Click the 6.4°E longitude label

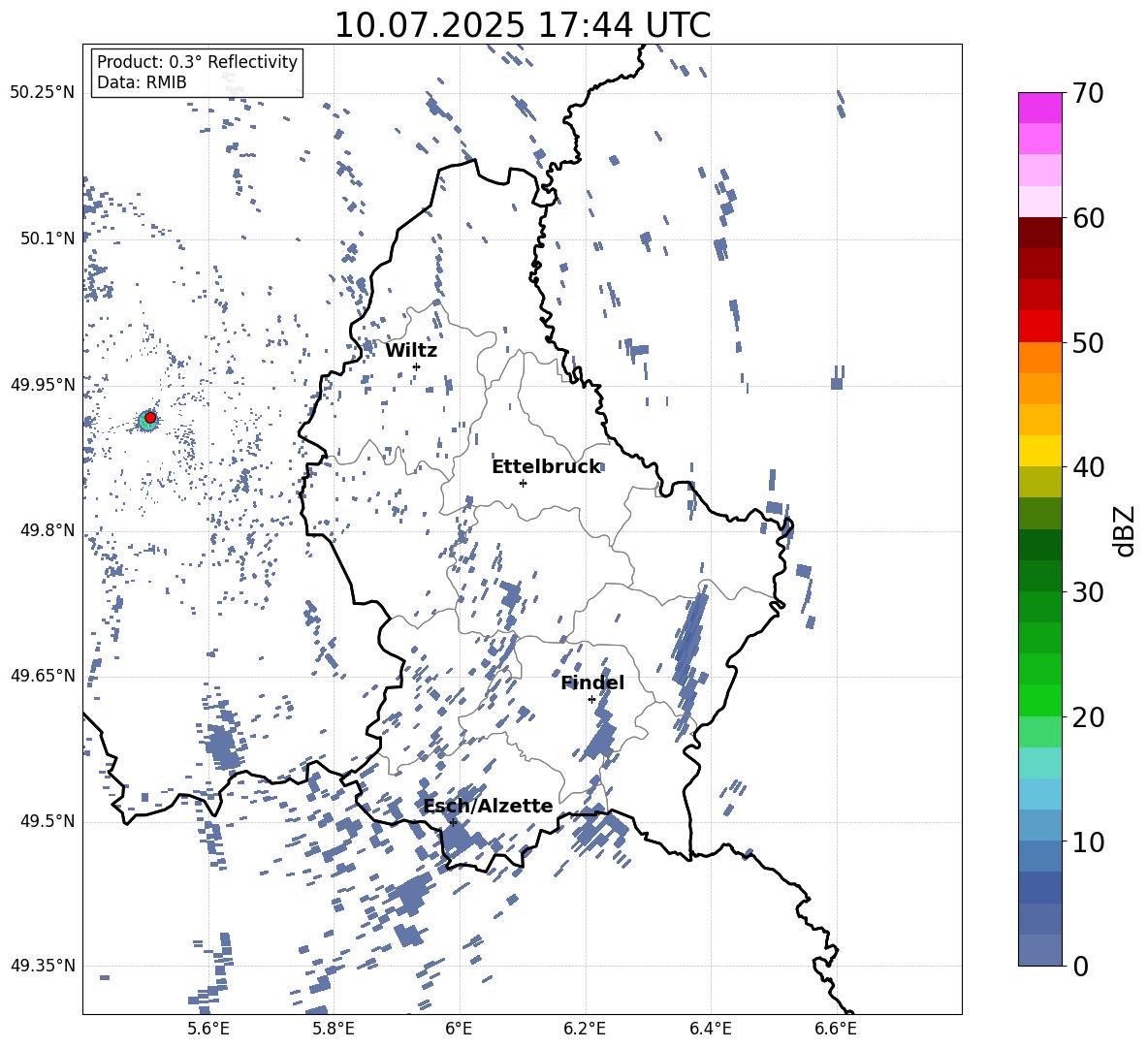[710, 1029]
